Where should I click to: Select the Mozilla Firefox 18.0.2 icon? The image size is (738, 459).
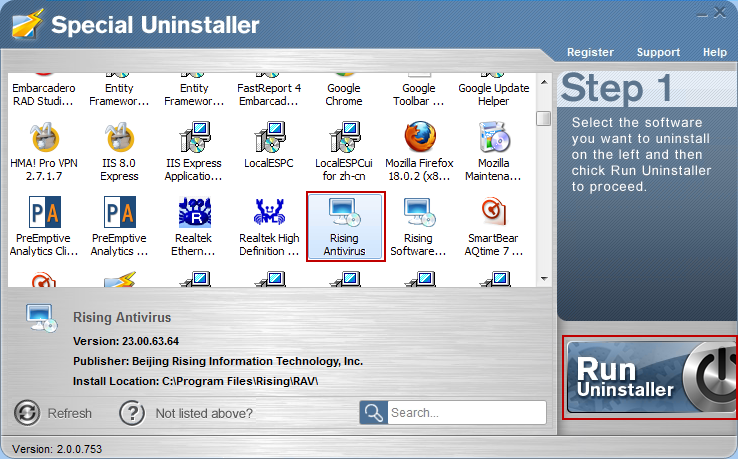click(x=419, y=137)
